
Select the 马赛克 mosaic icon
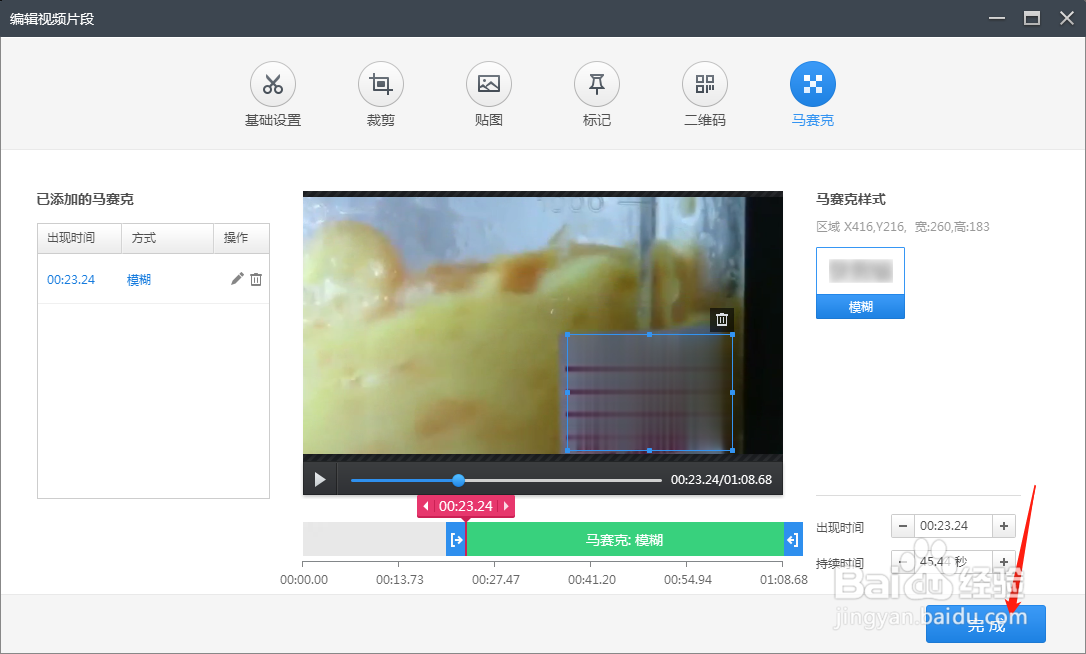[812, 83]
